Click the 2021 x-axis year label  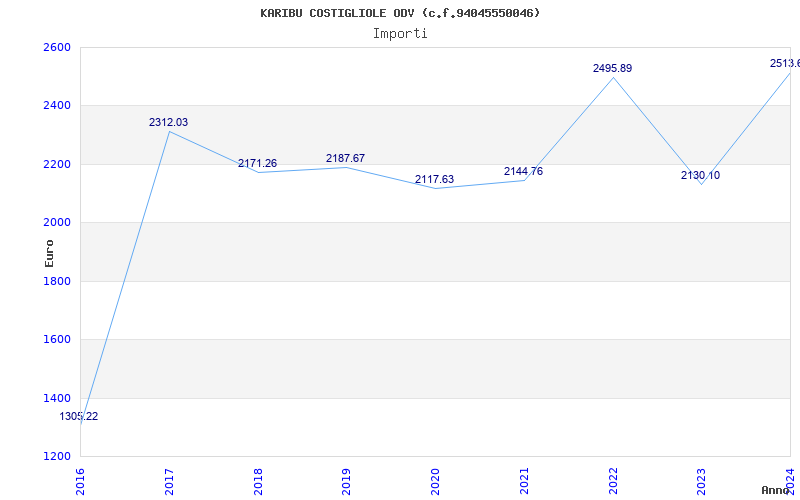(524, 482)
